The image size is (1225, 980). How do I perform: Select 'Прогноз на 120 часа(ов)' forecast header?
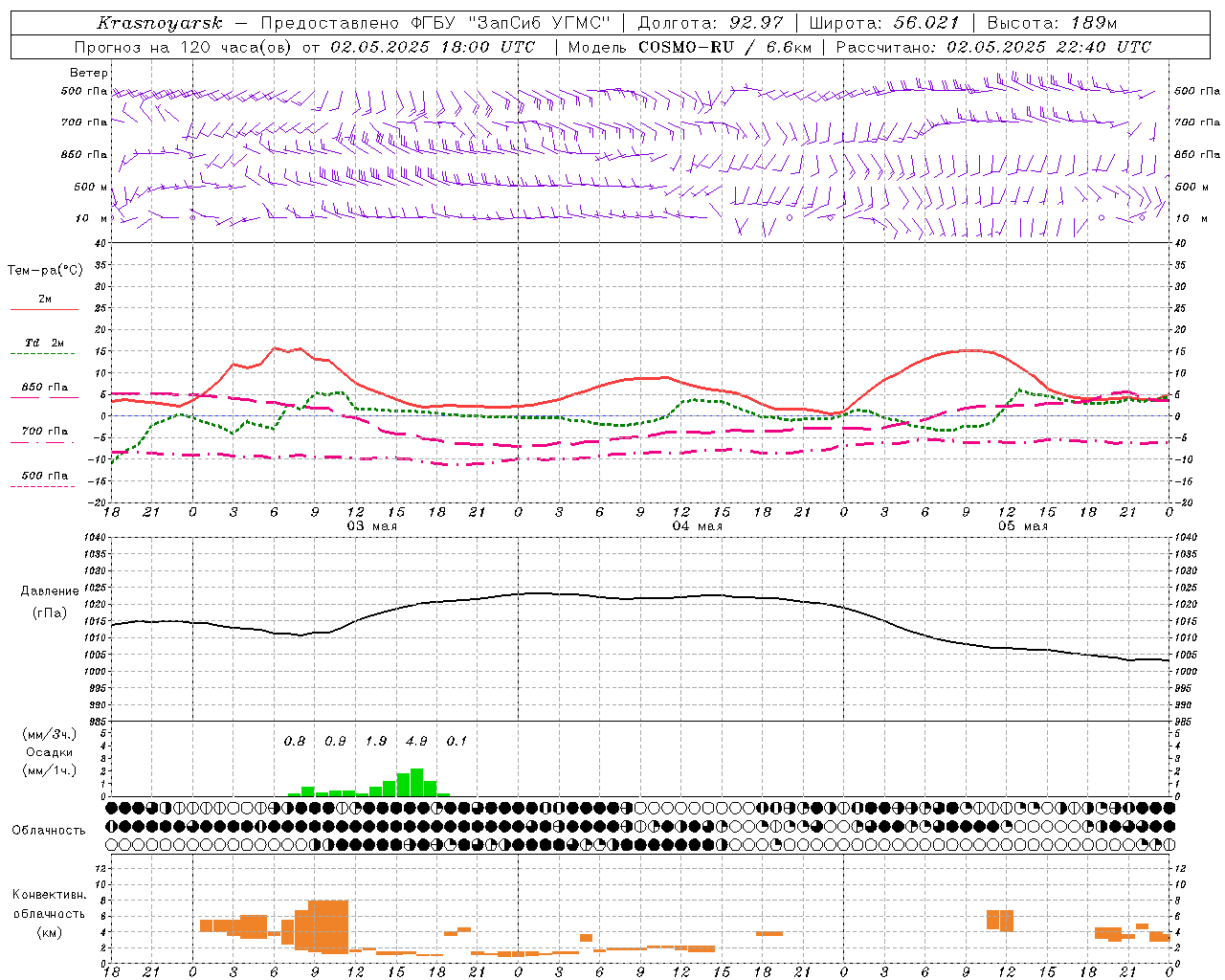click(x=184, y=47)
